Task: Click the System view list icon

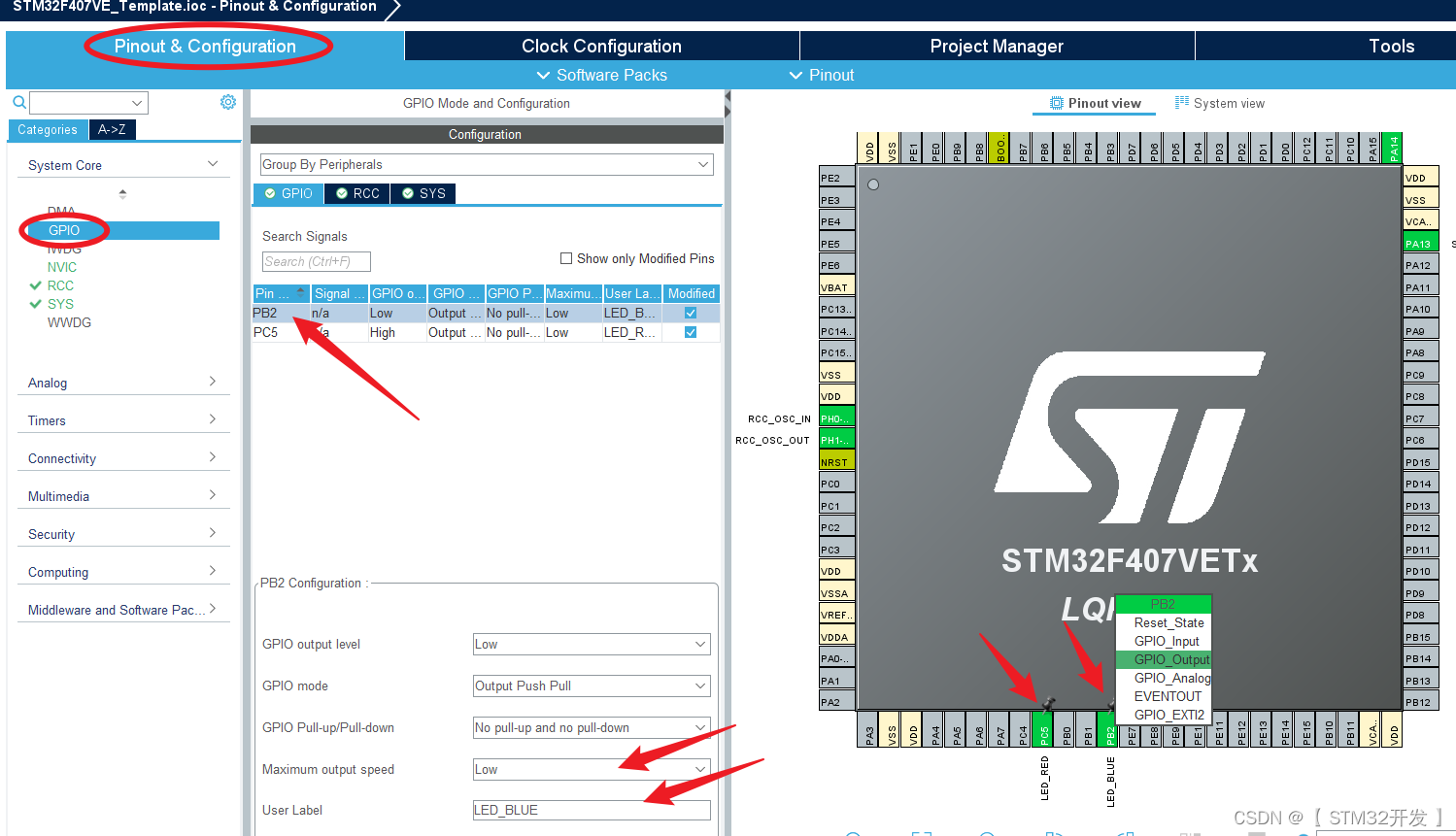Action: [1182, 103]
